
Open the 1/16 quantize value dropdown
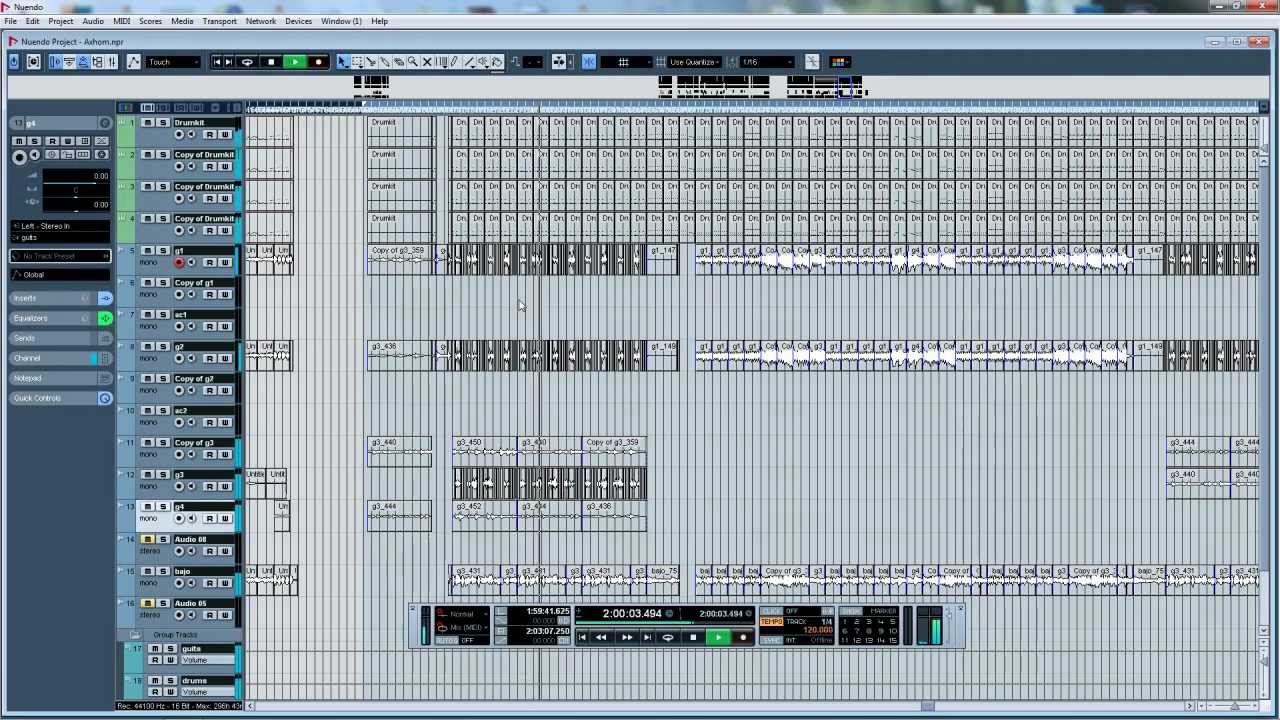click(x=767, y=62)
